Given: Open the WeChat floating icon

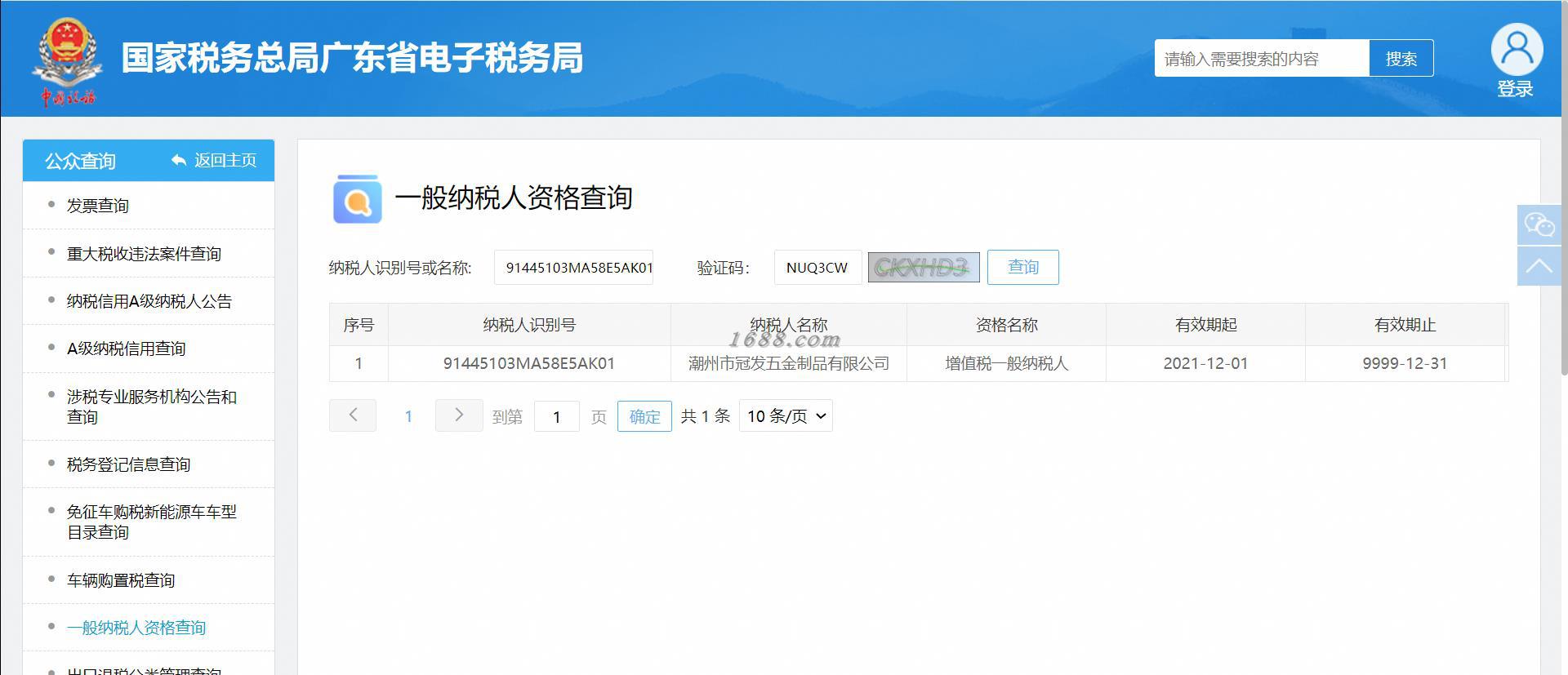Looking at the screenshot, I should [1539, 224].
